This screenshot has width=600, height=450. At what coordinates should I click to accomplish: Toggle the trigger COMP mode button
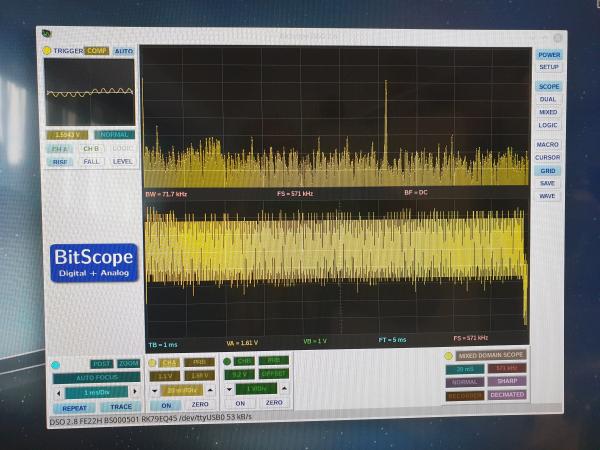[97, 51]
